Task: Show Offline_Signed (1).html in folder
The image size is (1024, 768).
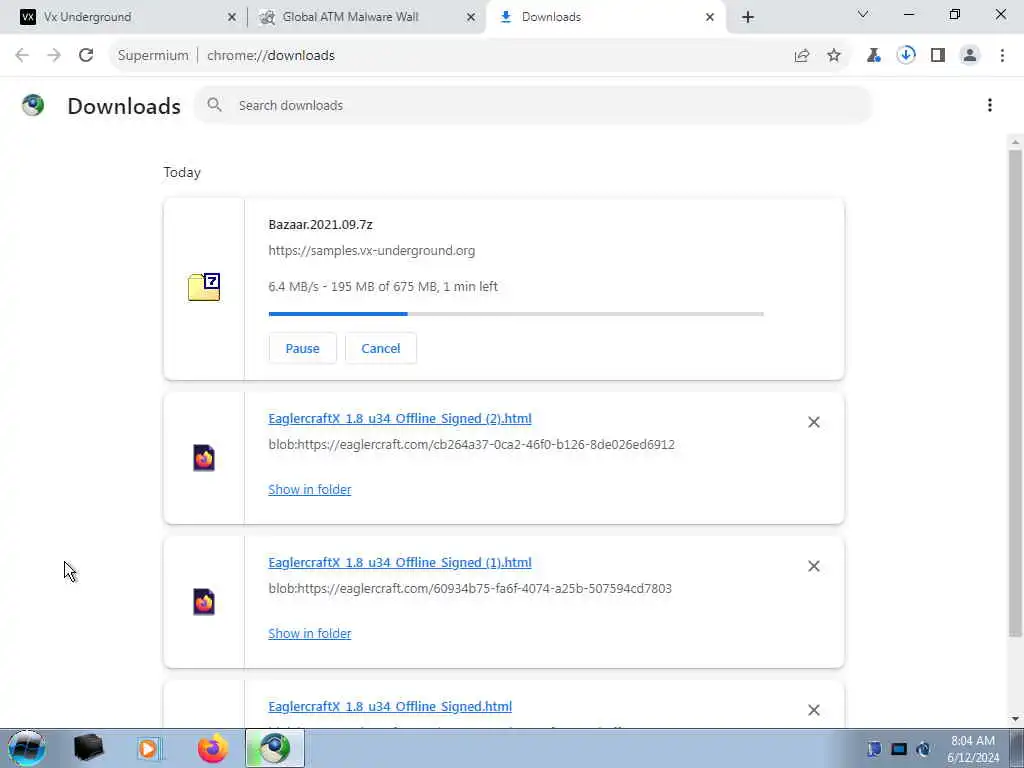Action: click(310, 633)
